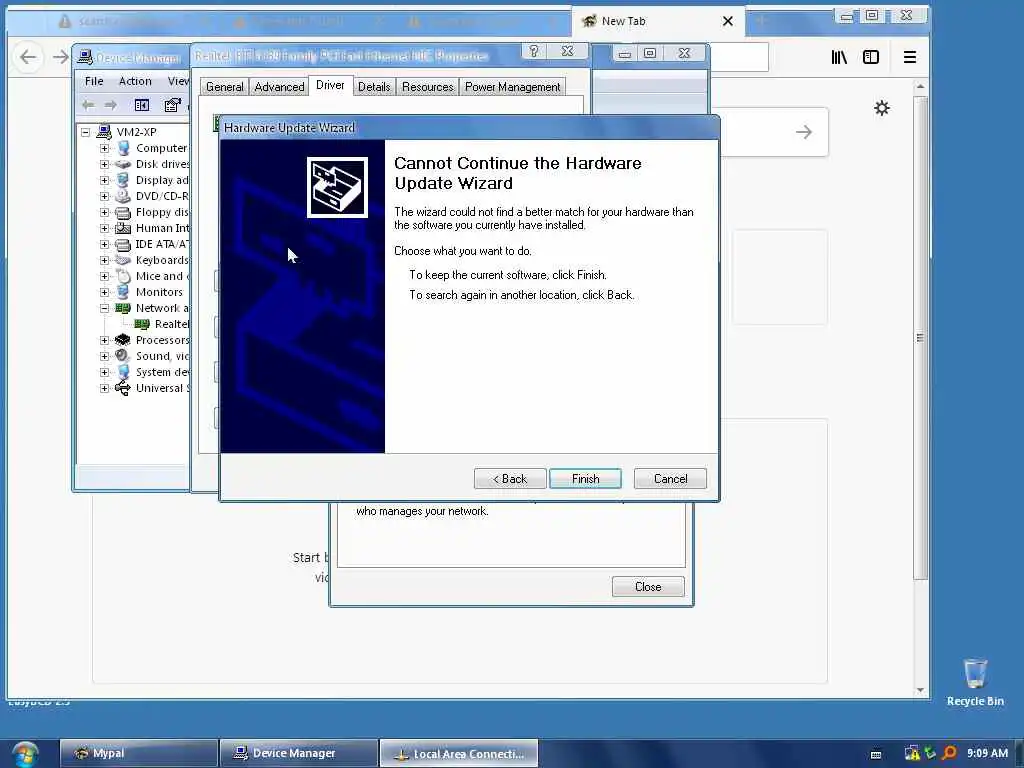Open New Tab settings gear
The width and height of the screenshot is (1024, 768).
pos(882,108)
